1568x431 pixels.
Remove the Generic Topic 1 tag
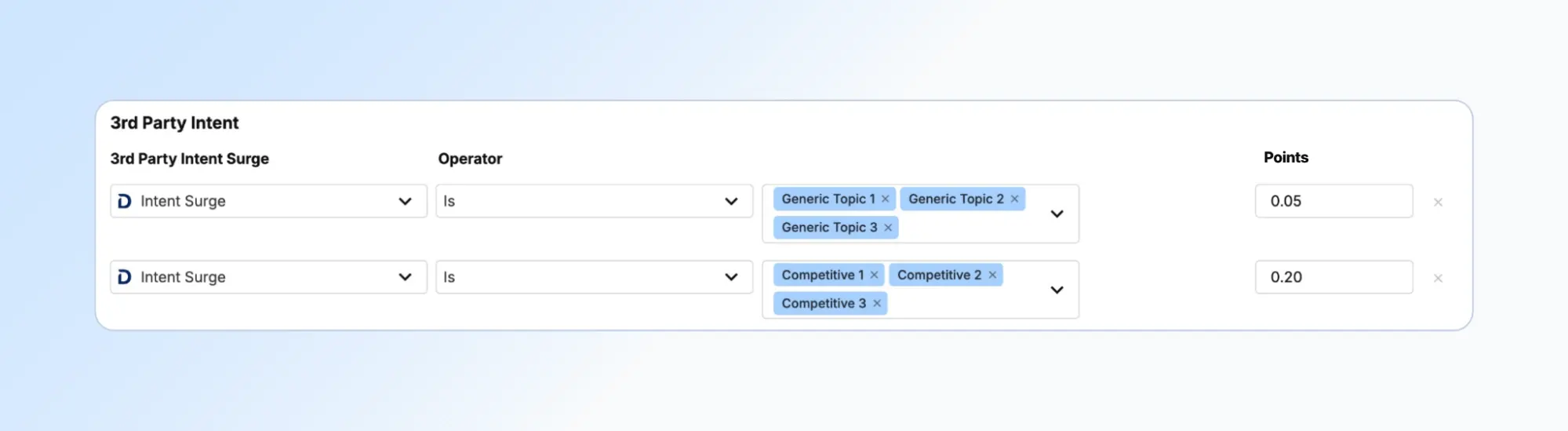point(886,199)
